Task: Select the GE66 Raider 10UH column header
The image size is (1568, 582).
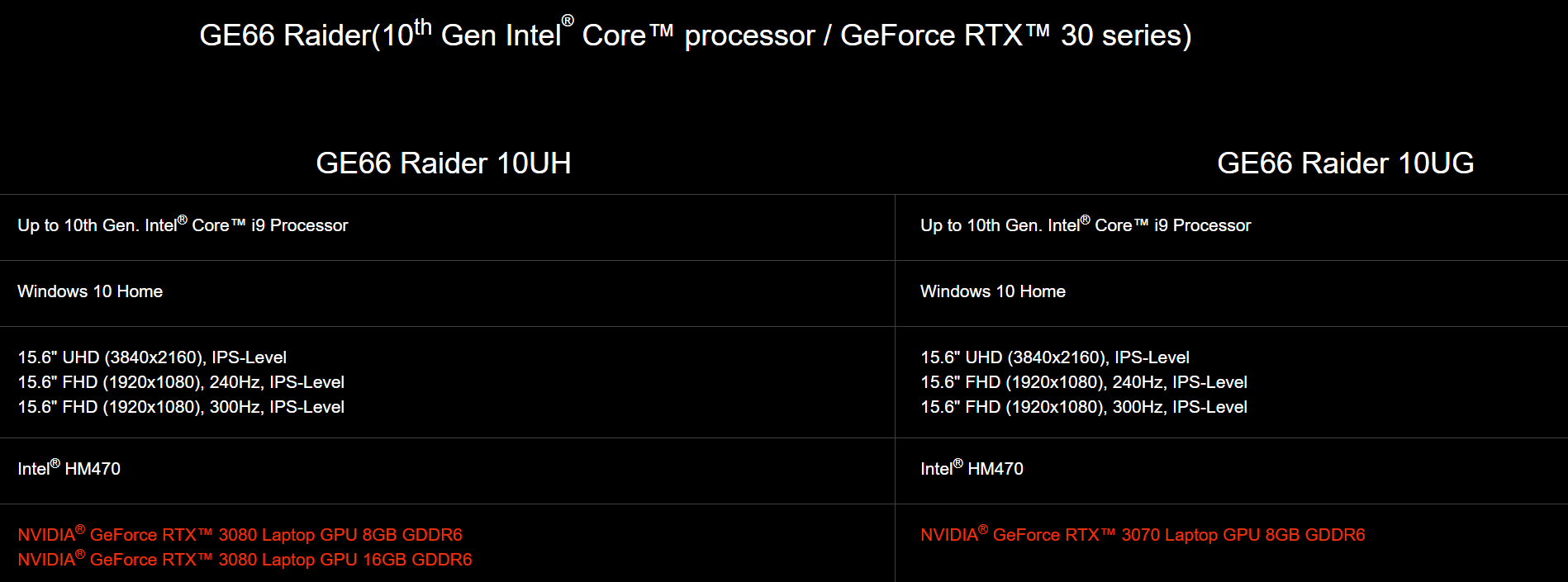Action: click(x=444, y=163)
